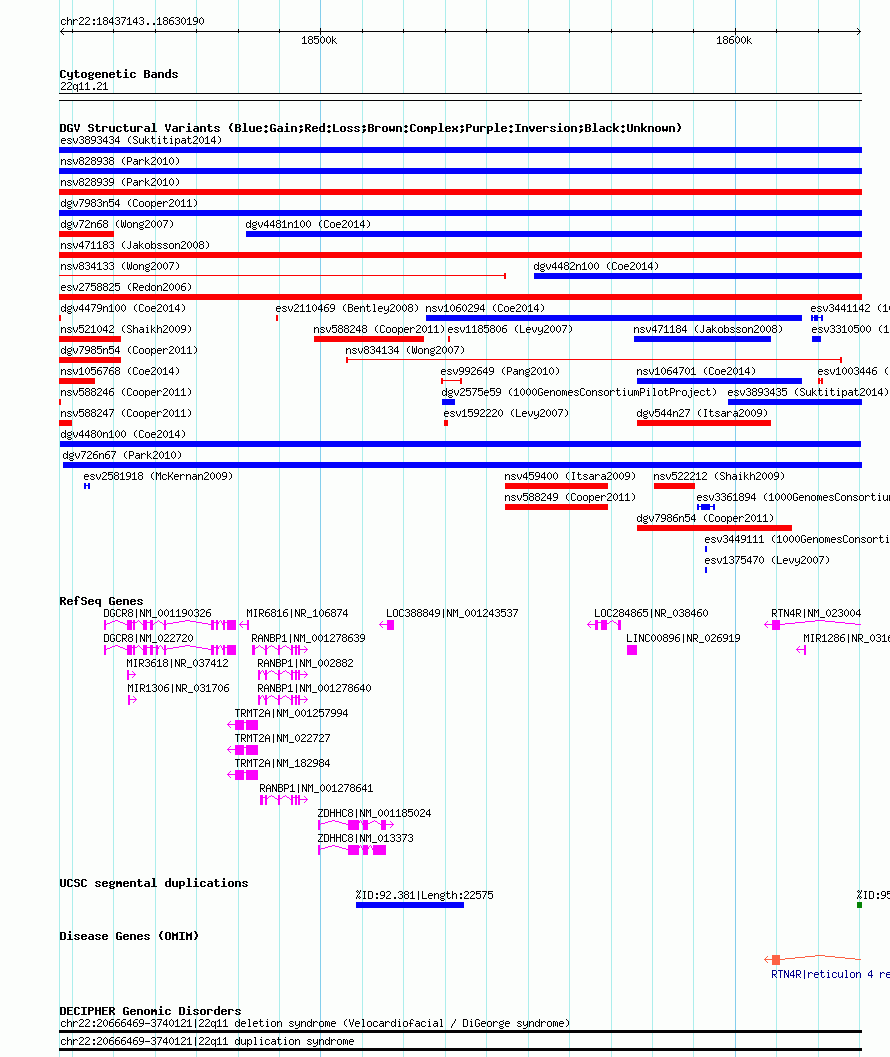Click nsv471183 (Jakobsson2008) full-width variant label
This screenshot has height=1057, width=890.
135,245
